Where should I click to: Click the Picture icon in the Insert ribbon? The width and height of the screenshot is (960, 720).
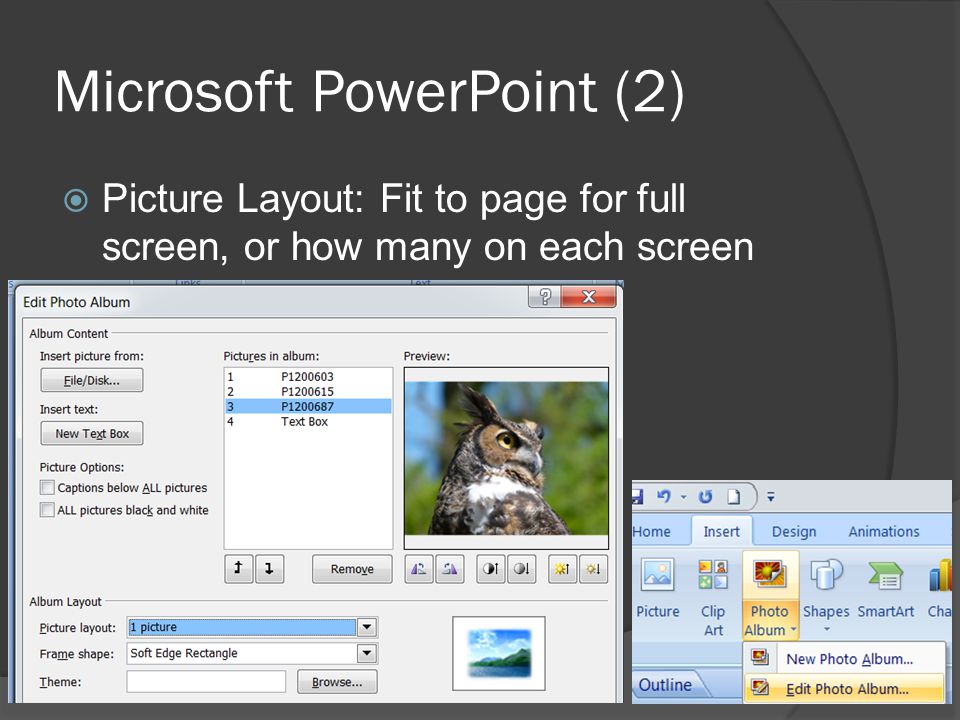[x=658, y=575]
